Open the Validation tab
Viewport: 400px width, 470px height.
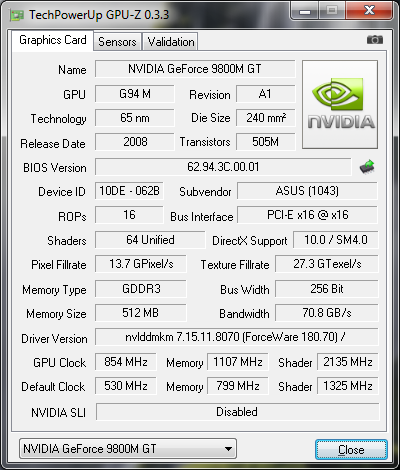point(171,42)
